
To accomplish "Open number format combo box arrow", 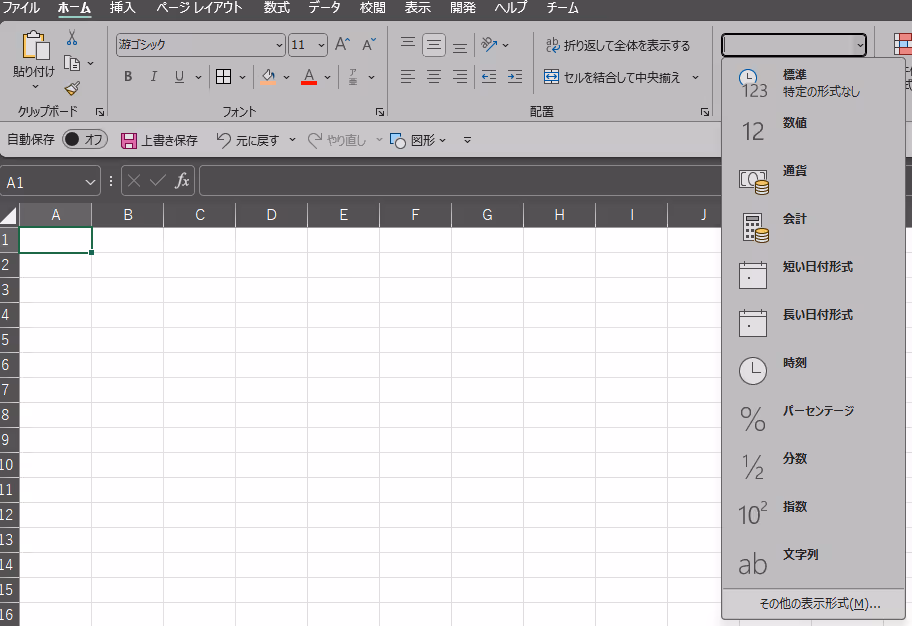I will pos(860,45).
